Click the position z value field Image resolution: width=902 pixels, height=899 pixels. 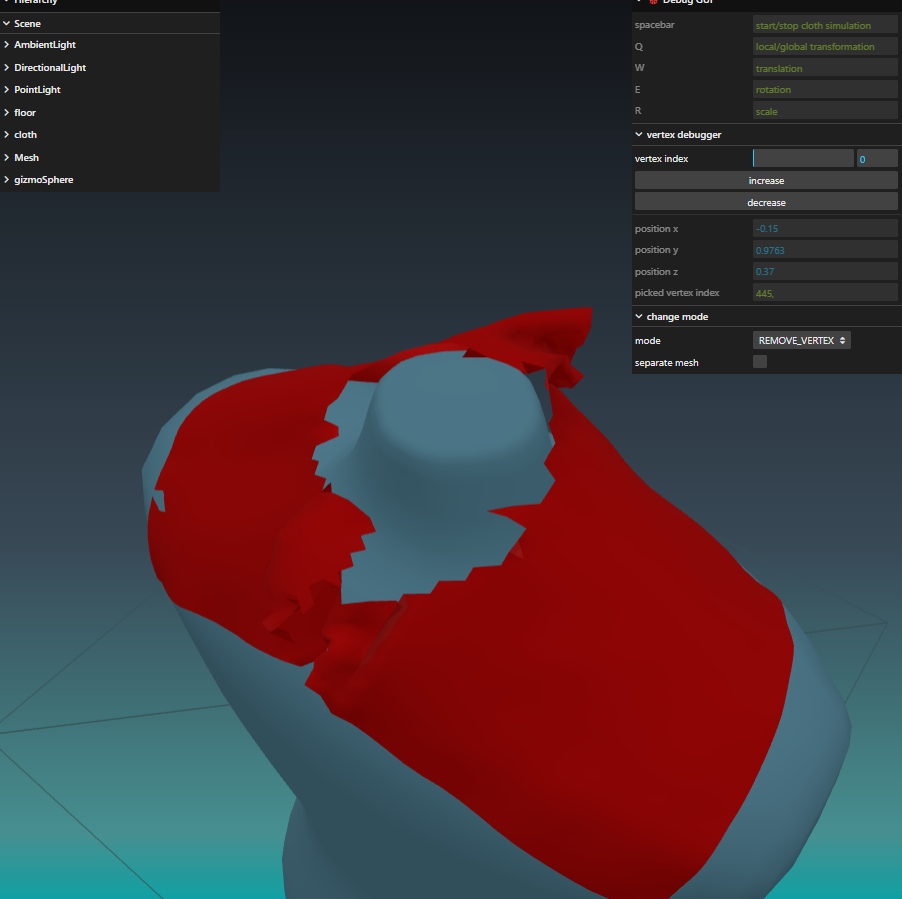click(x=825, y=271)
